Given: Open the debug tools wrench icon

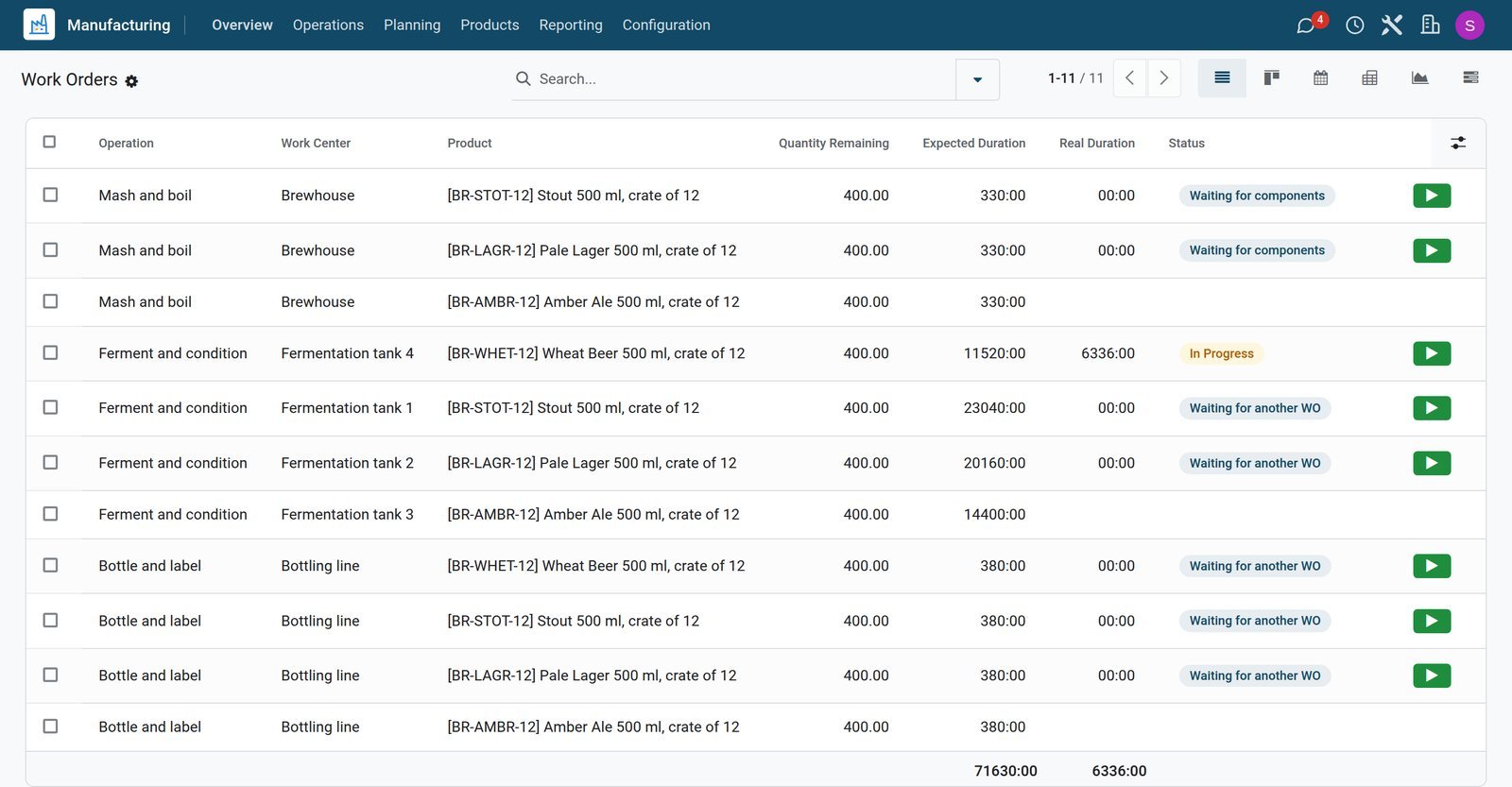Looking at the screenshot, I should tap(1392, 26).
